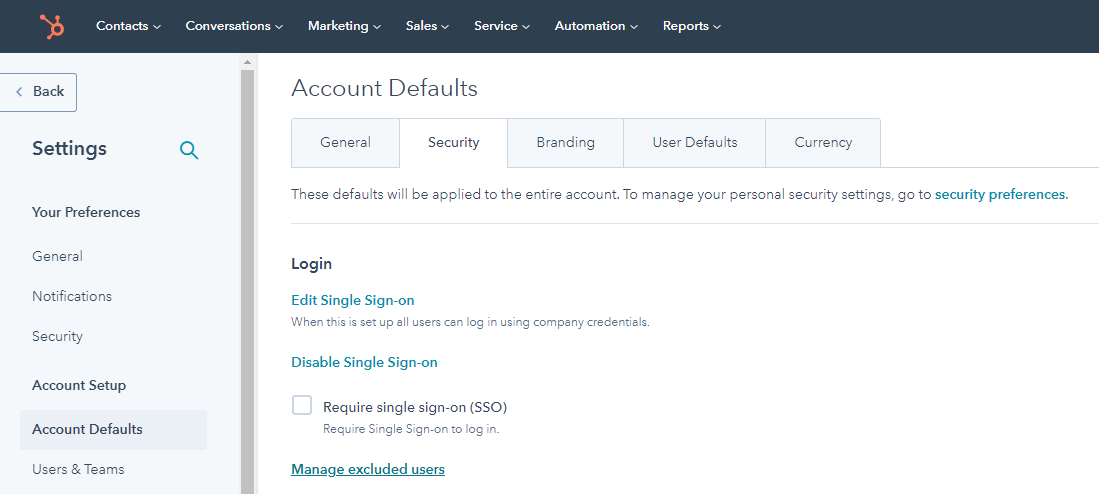Follow the security preferences link

point(999,195)
